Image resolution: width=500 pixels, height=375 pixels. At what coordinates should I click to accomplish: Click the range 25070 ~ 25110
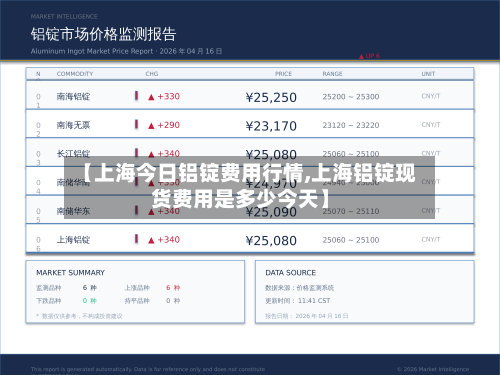pos(351,211)
